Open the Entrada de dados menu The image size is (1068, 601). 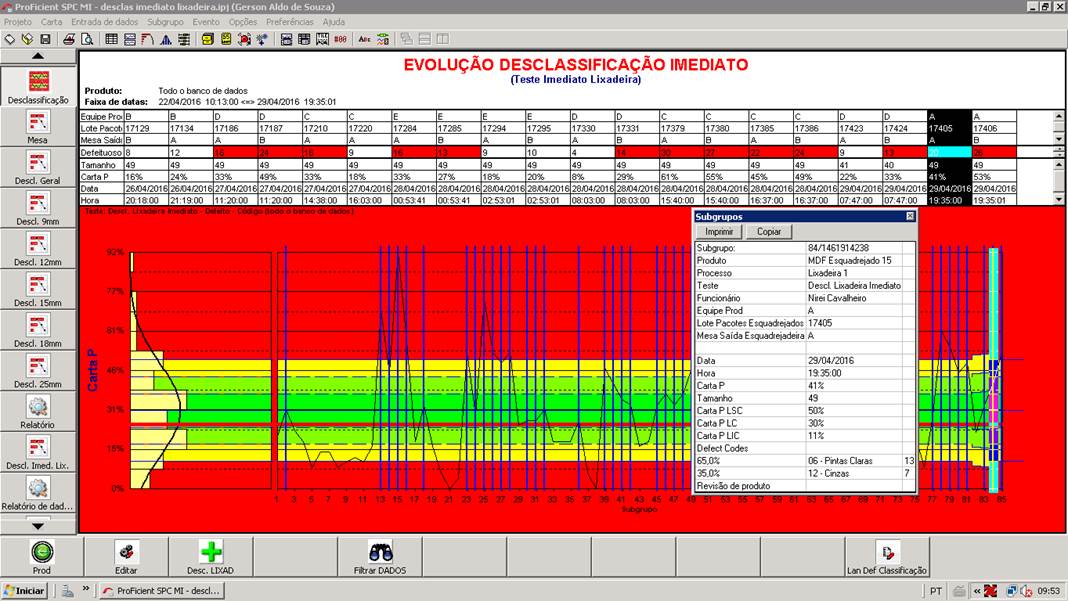pos(105,22)
